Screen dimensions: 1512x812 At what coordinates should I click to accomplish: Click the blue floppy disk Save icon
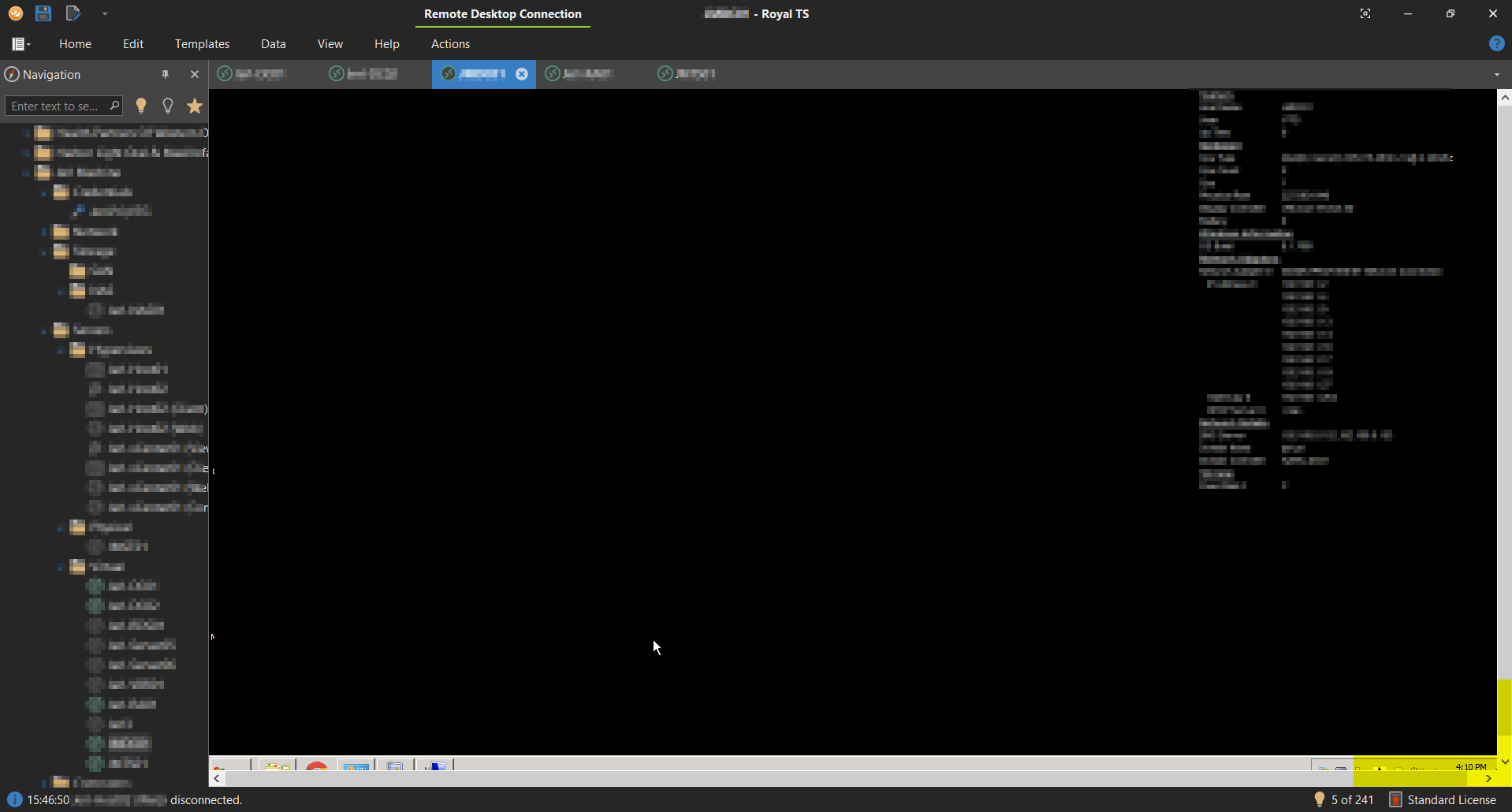43,13
